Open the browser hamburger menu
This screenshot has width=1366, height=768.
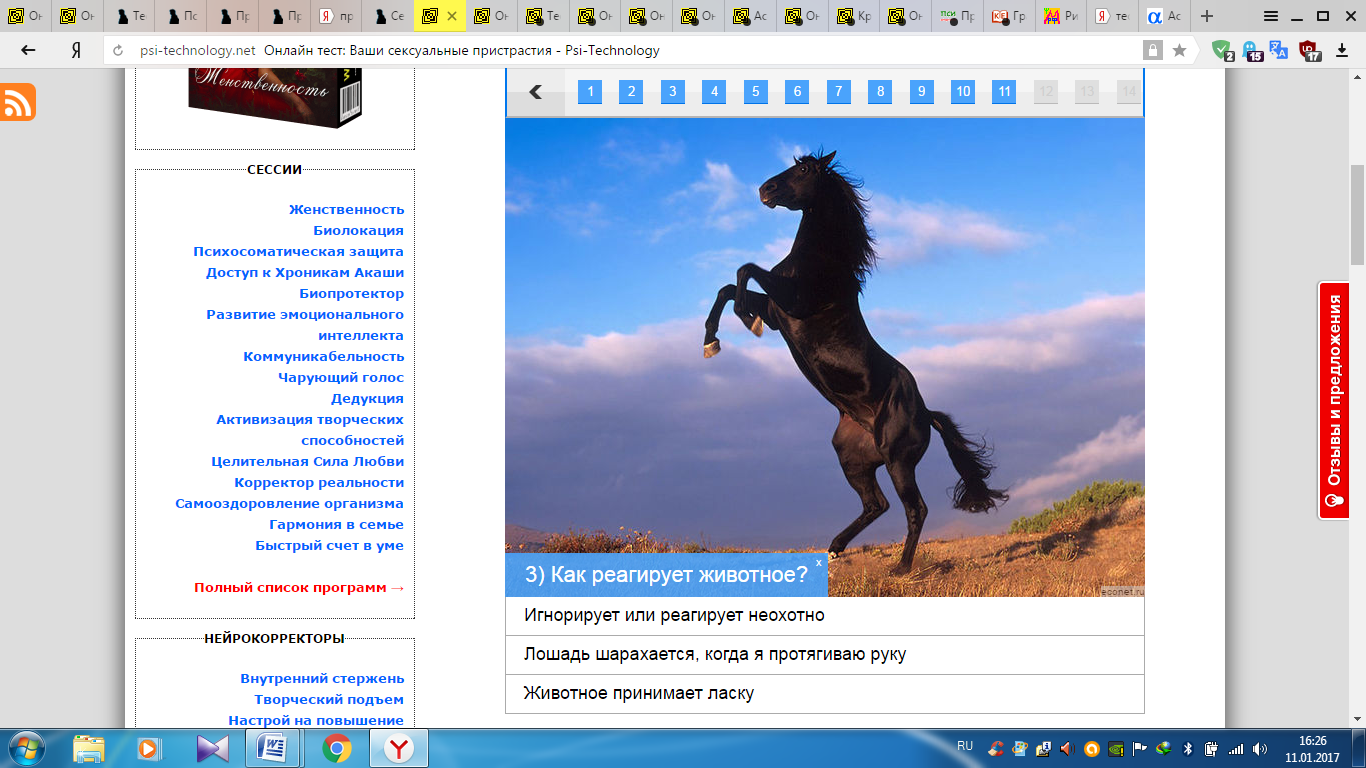(1270, 16)
